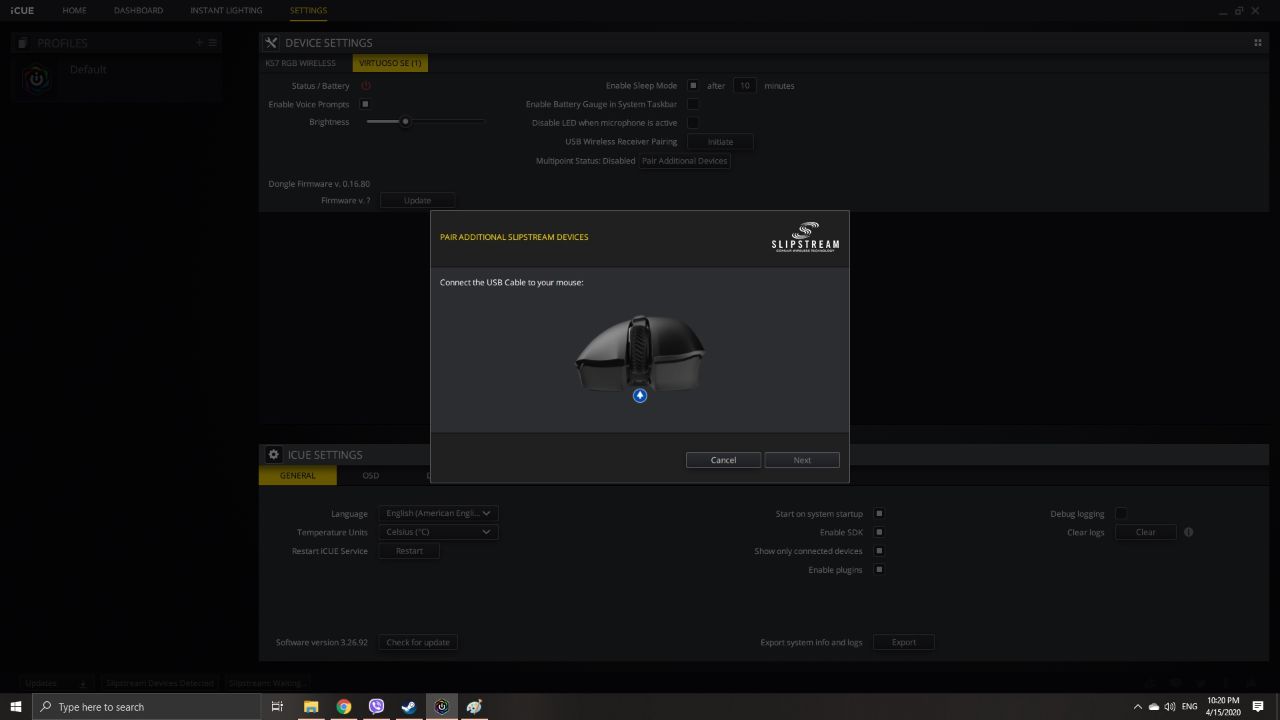Image resolution: width=1280 pixels, height=720 pixels.
Task: Click the Device Settings panel grid icon
Action: 1257,43
